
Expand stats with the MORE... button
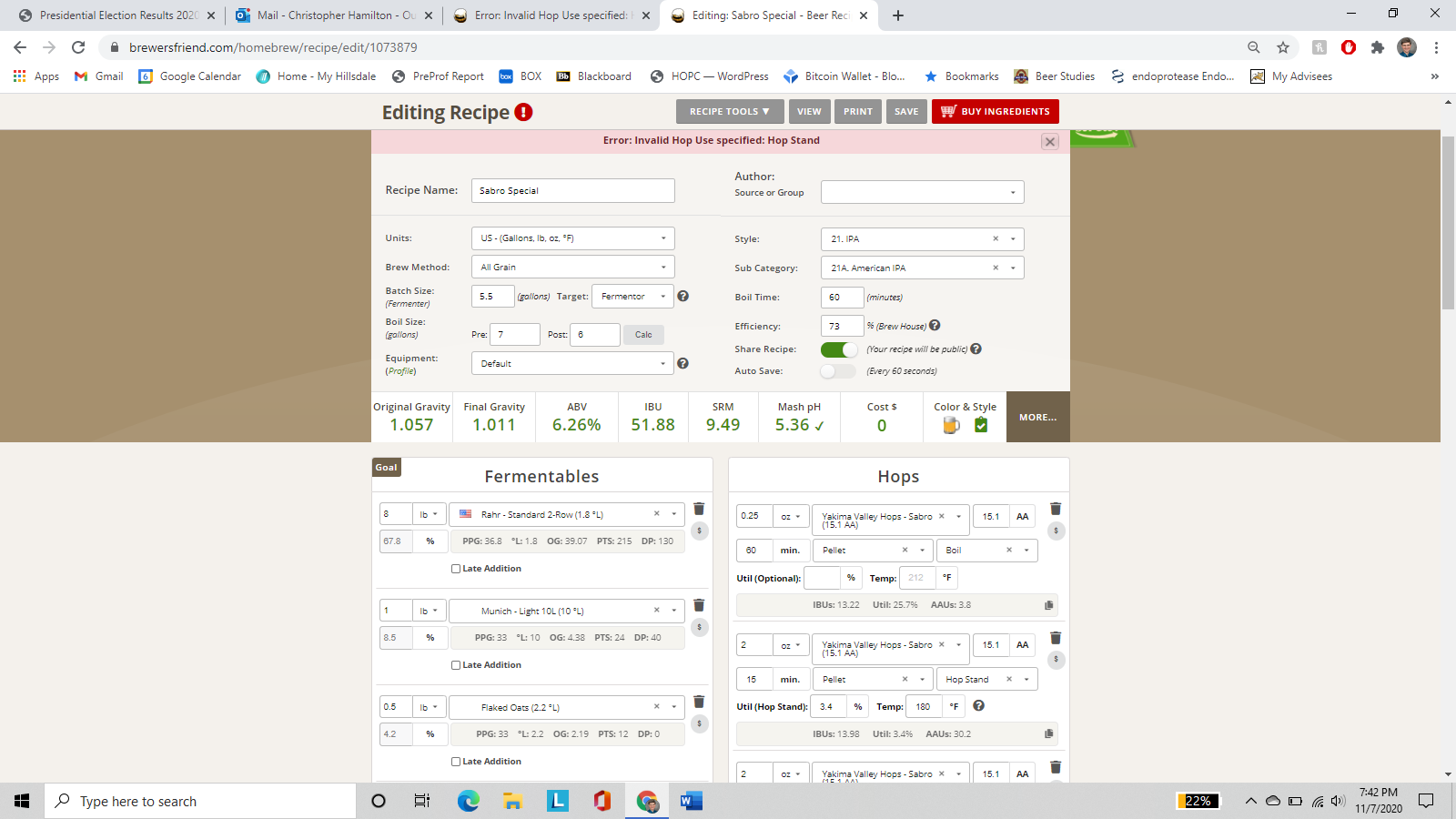point(1038,417)
